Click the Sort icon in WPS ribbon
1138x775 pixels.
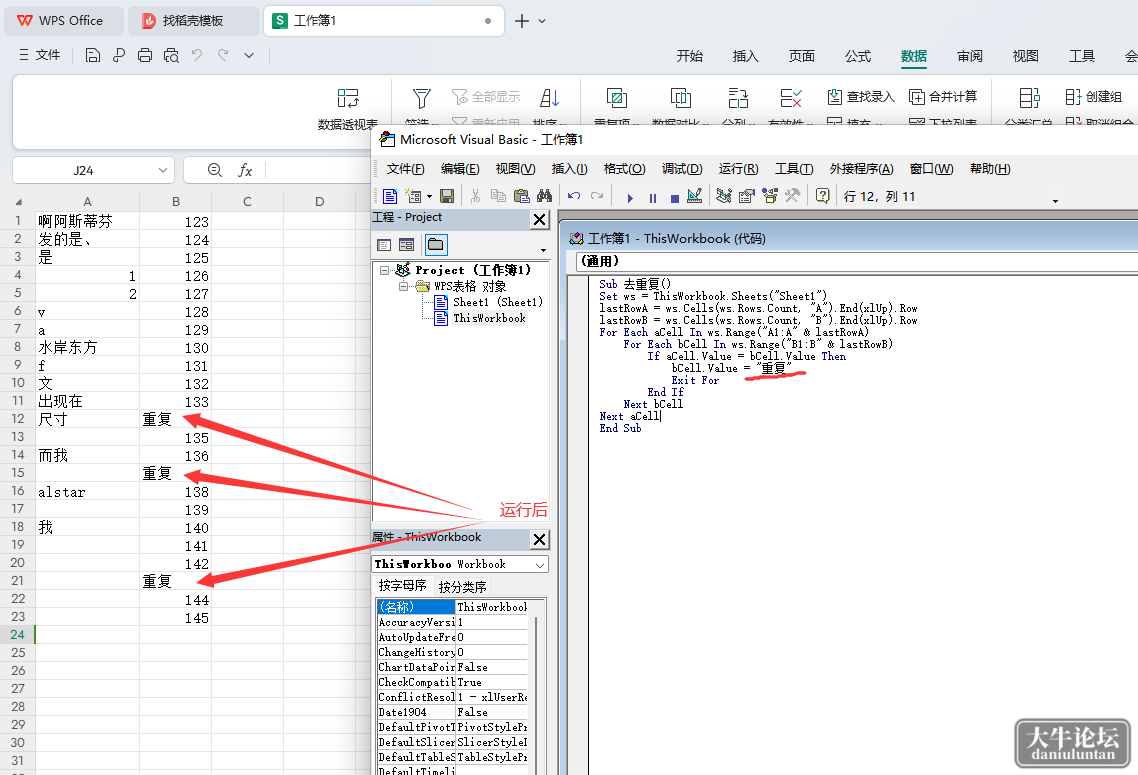click(549, 99)
